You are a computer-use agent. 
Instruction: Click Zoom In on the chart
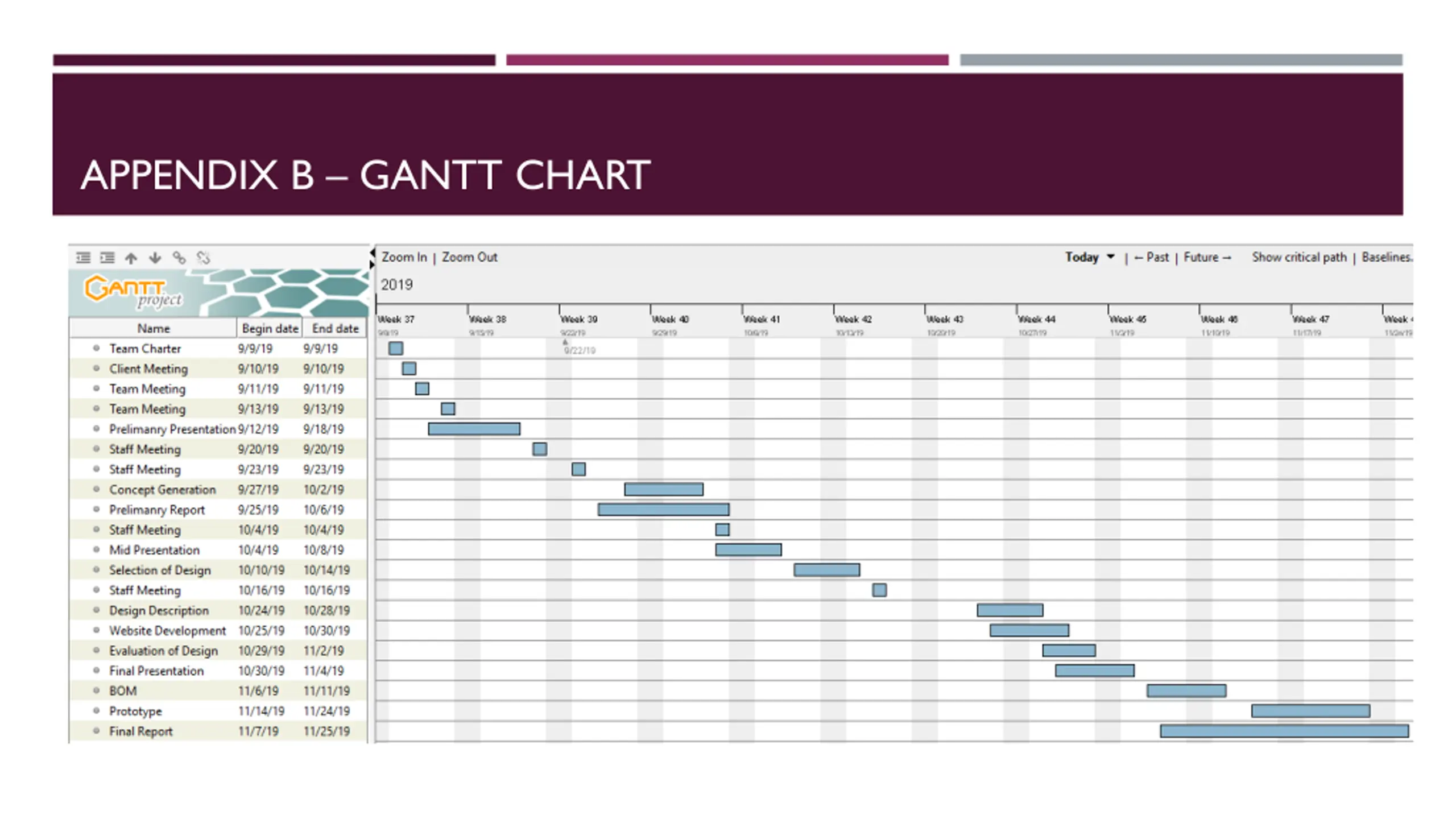click(x=404, y=257)
